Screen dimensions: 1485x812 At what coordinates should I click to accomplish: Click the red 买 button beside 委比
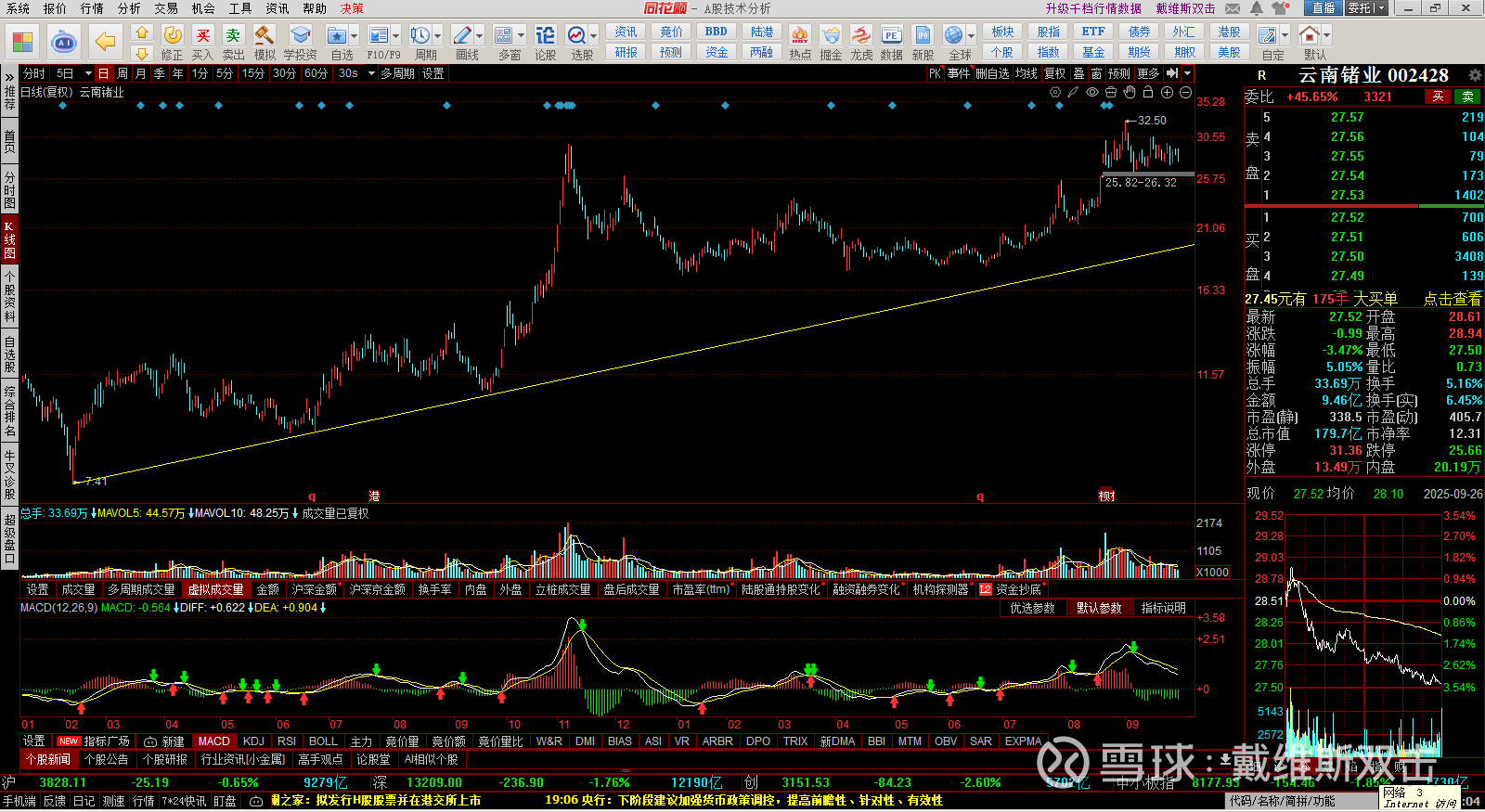pyautogui.click(x=1438, y=97)
